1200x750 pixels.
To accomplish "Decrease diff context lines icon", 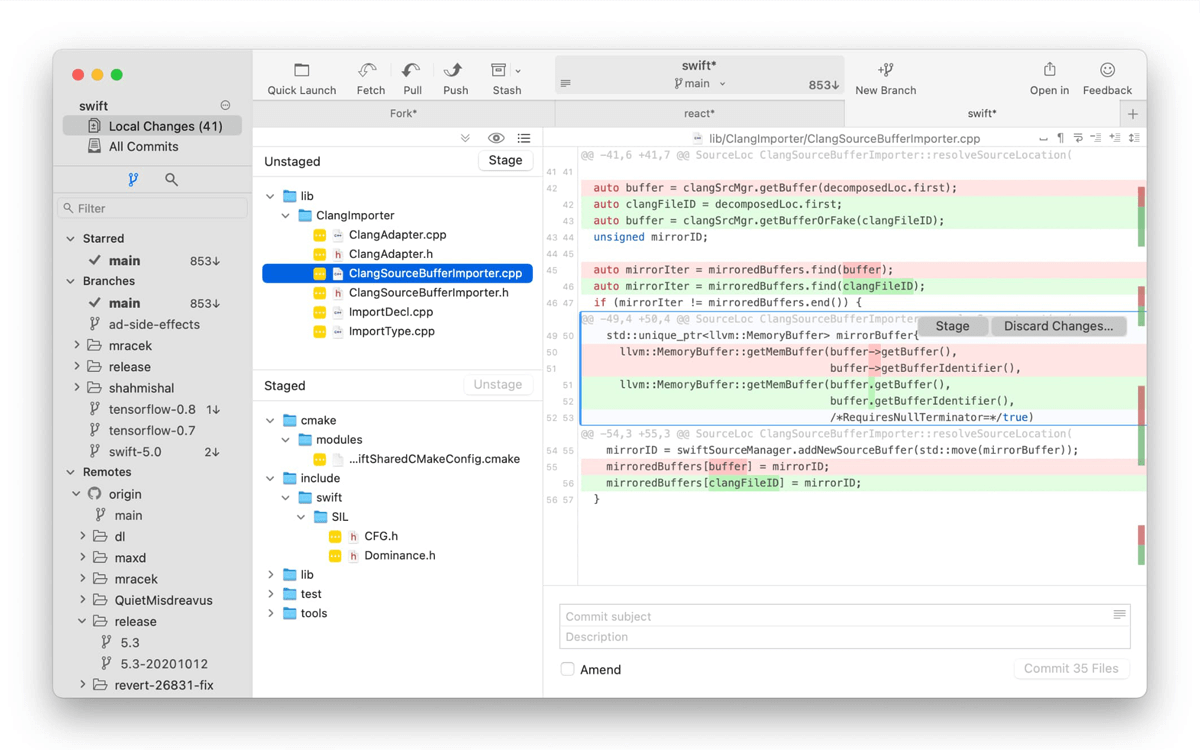I will click(1096, 138).
